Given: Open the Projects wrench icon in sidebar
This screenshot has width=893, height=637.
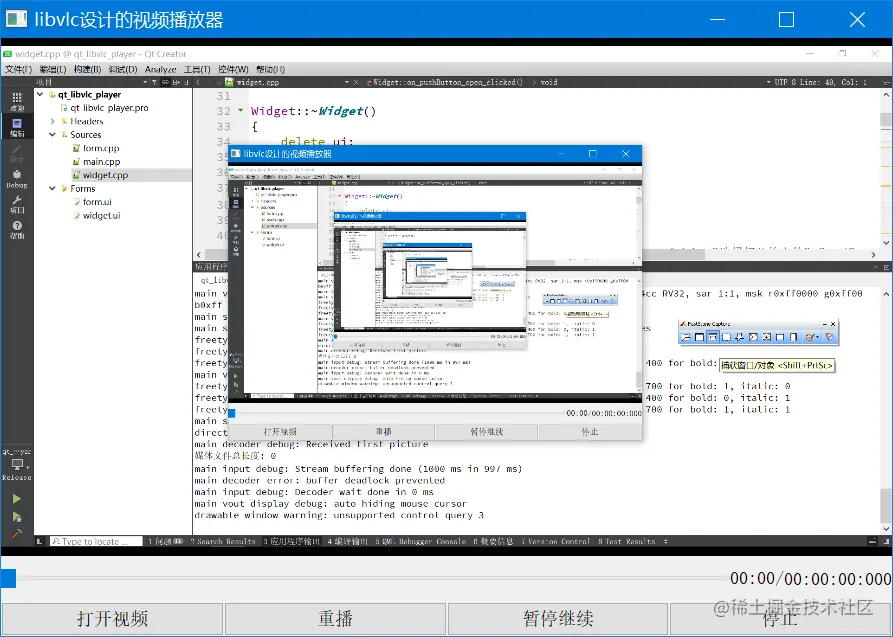Looking at the screenshot, I should (17, 204).
